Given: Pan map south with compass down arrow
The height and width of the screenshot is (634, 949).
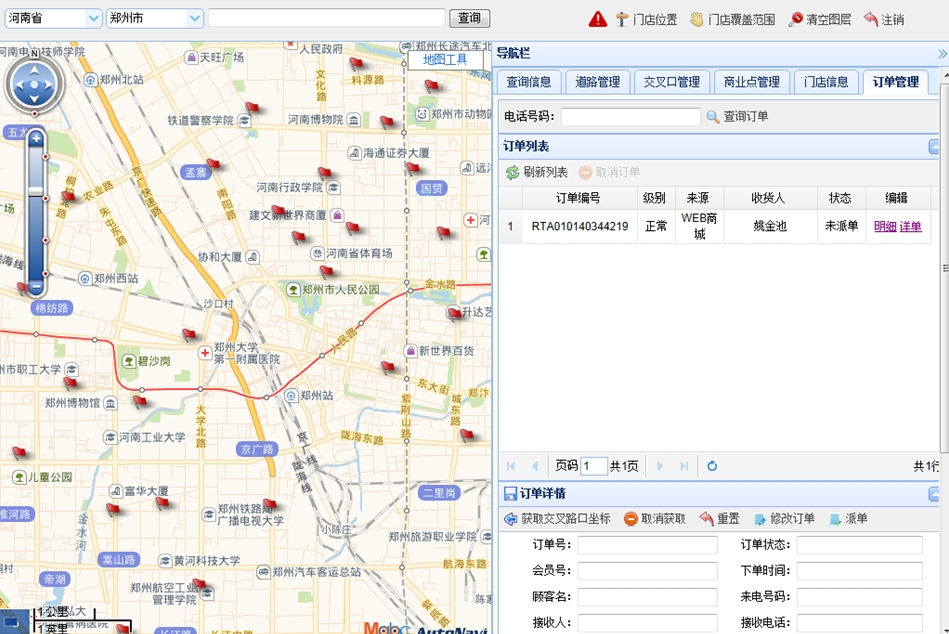Looking at the screenshot, I should (34, 99).
